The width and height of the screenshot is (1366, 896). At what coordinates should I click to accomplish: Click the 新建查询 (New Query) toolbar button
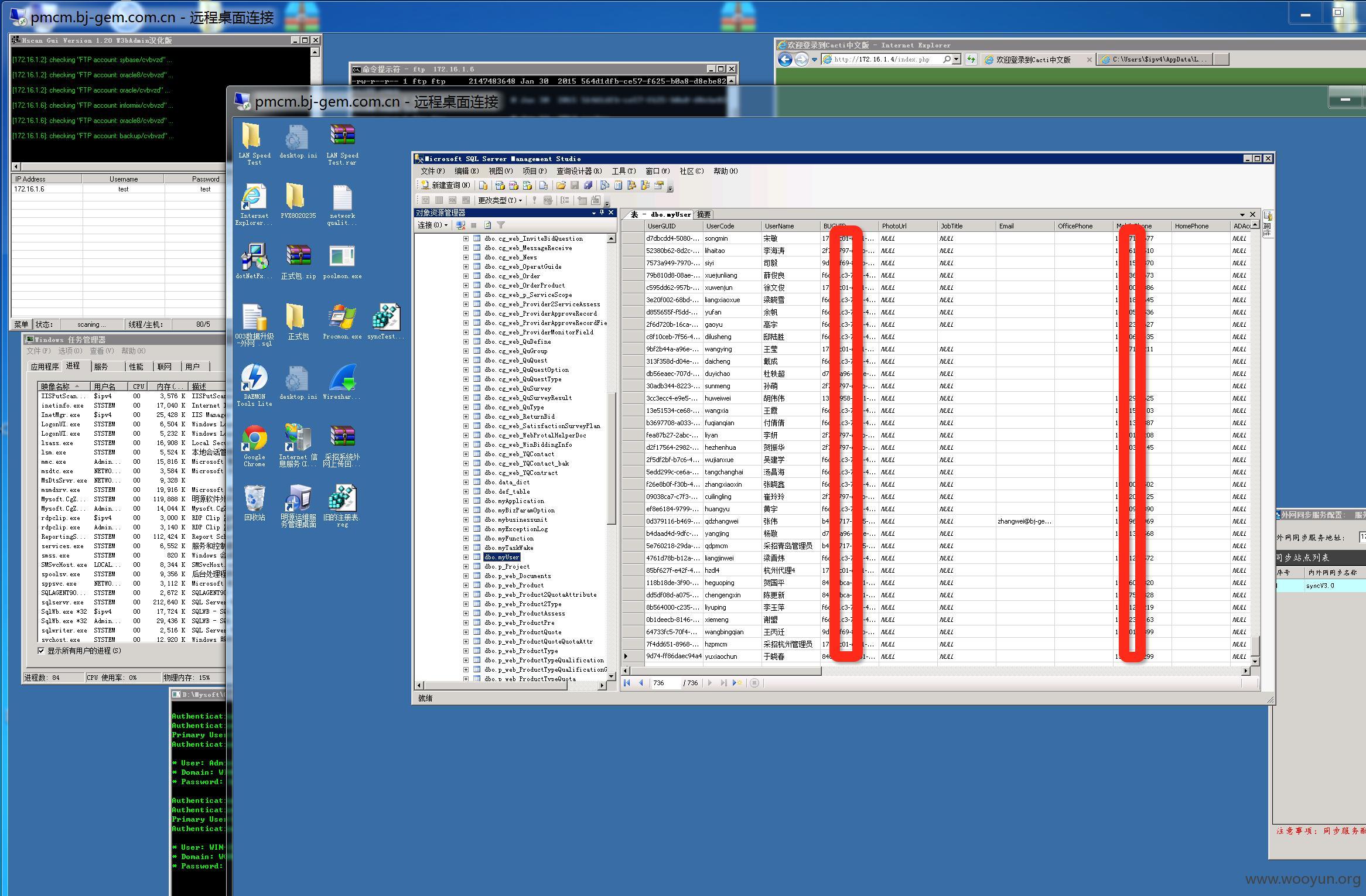click(x=446, y=185)
